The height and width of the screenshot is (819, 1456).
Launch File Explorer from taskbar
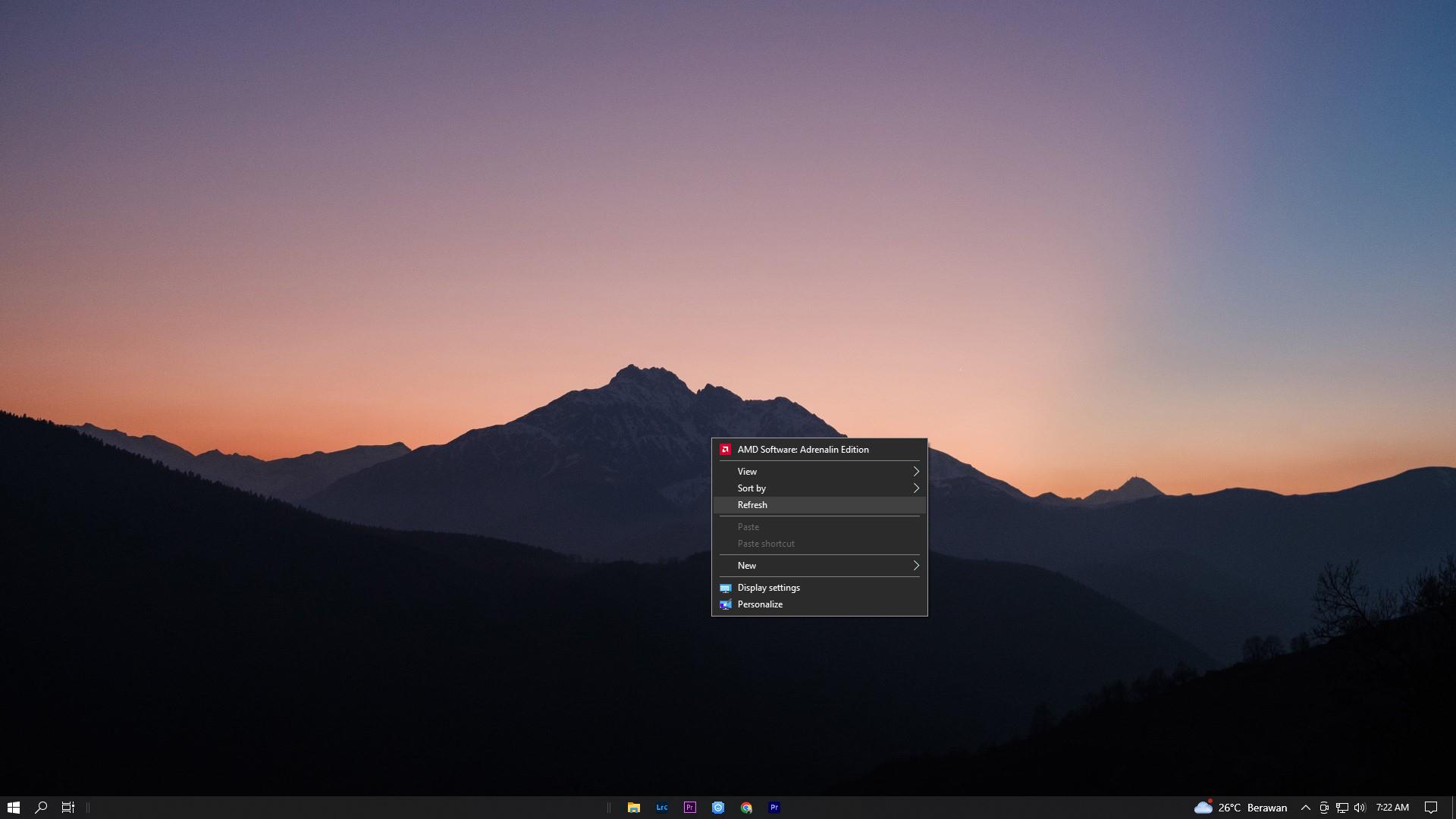633,808
